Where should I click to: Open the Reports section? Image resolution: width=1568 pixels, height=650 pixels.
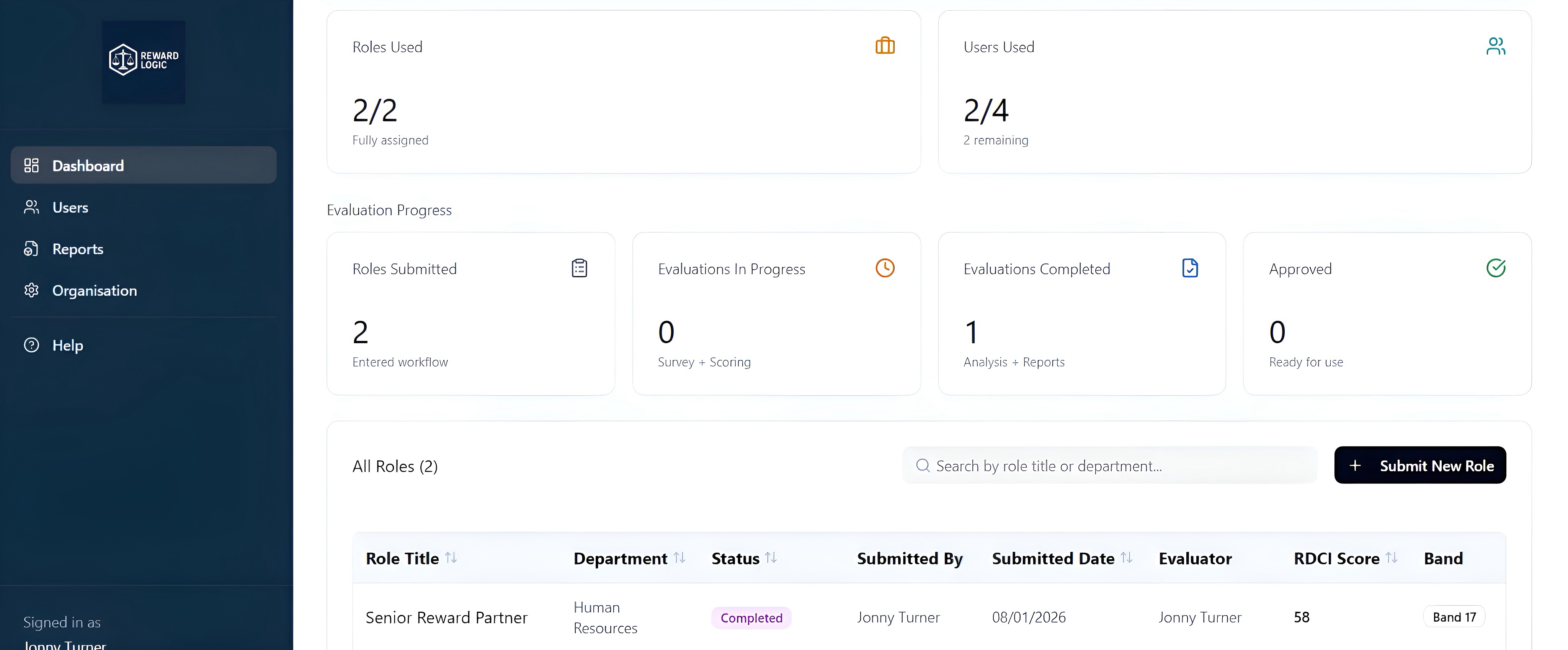pos(144,249)
